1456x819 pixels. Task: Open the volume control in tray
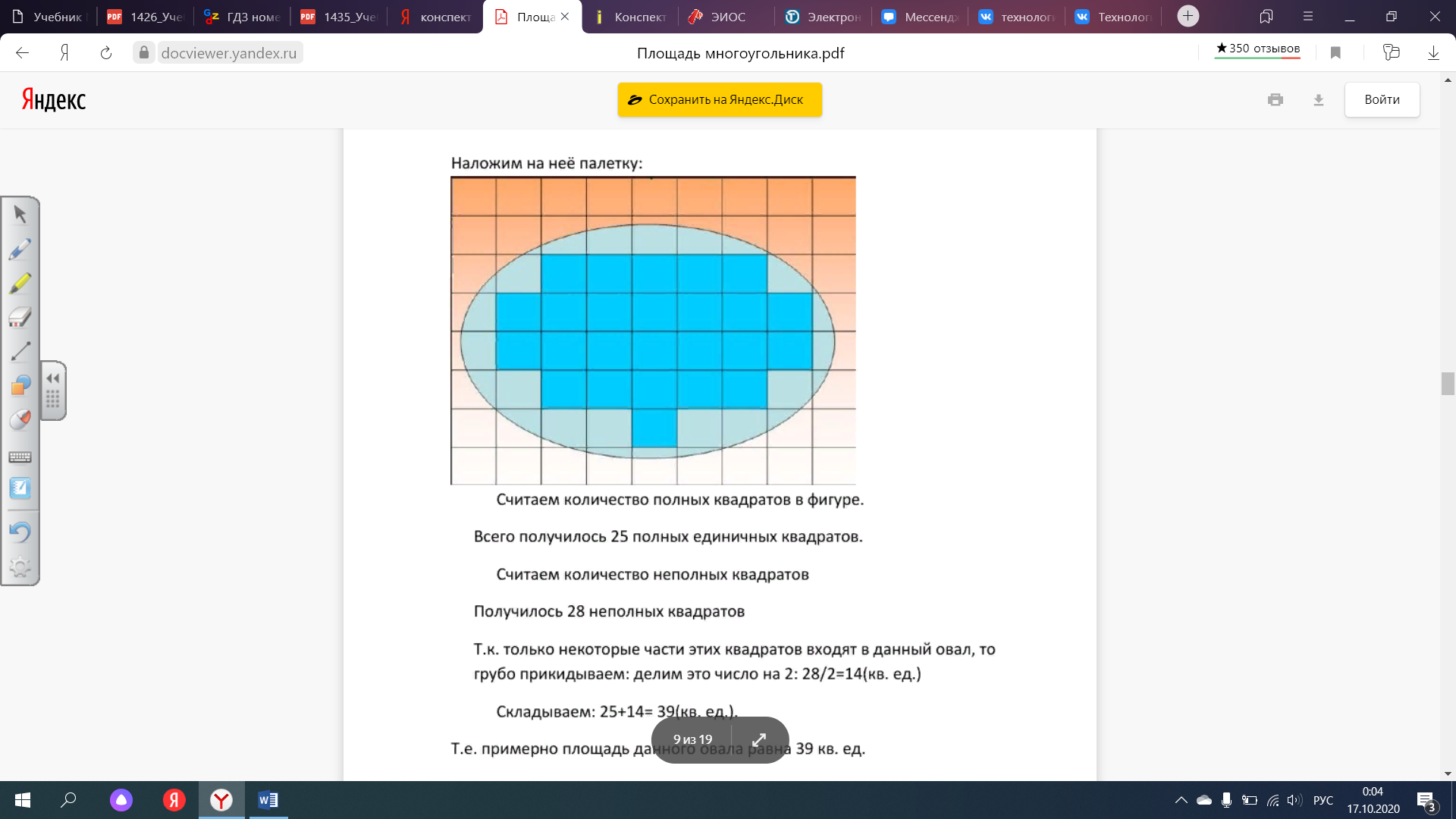[1295, 800]
